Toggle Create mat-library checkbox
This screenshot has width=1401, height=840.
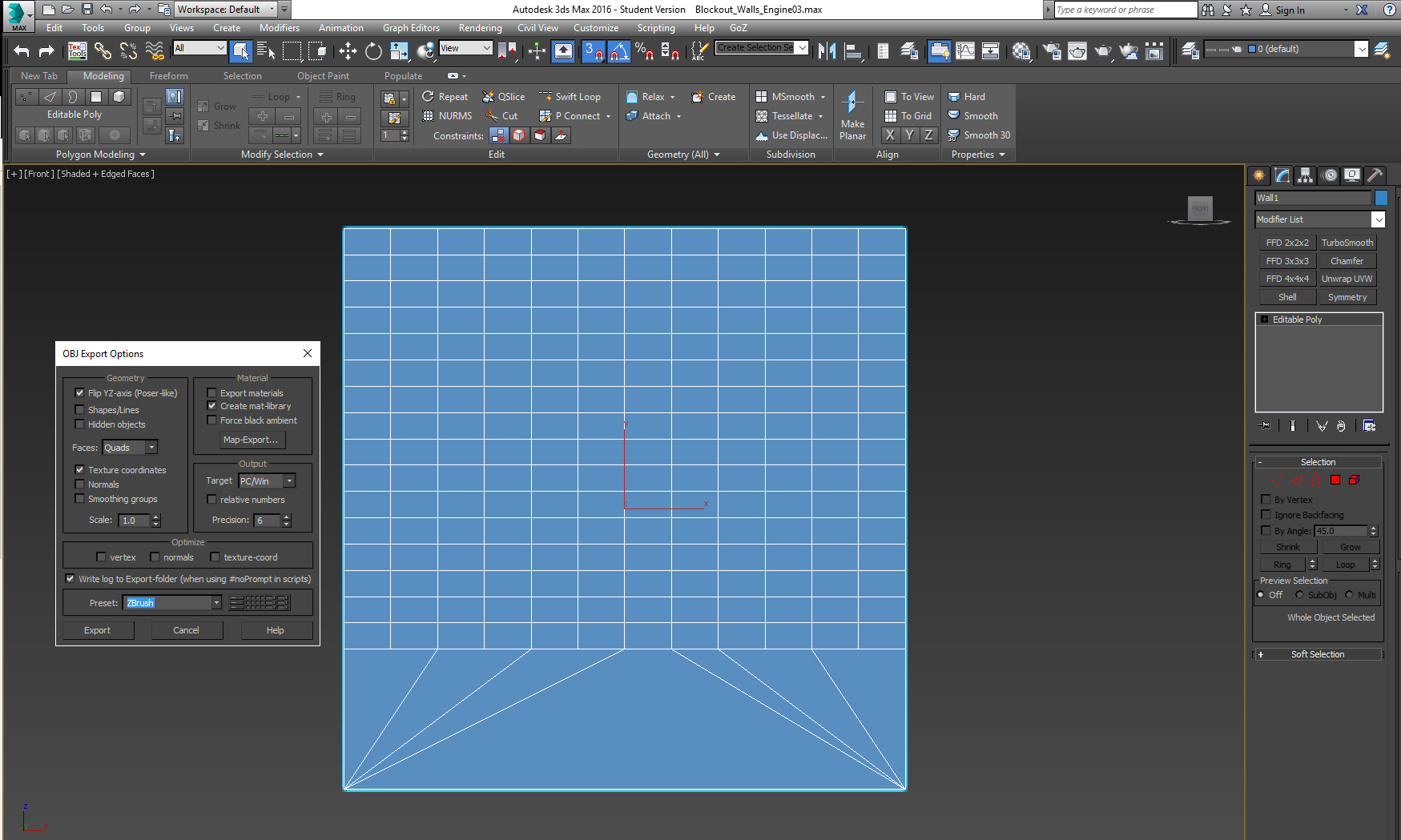point(211,406)
